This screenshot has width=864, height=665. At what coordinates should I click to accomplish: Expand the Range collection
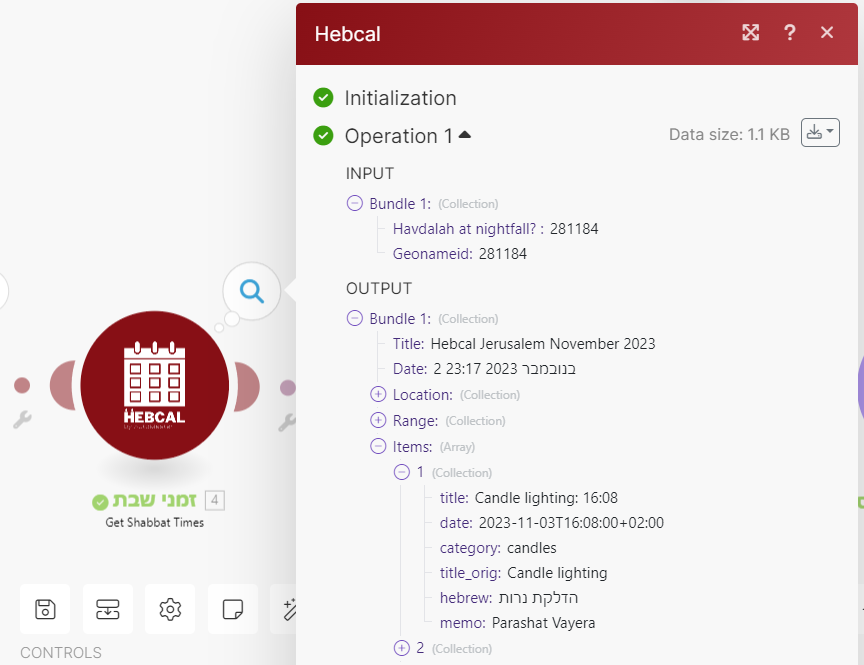pos(378,420)
